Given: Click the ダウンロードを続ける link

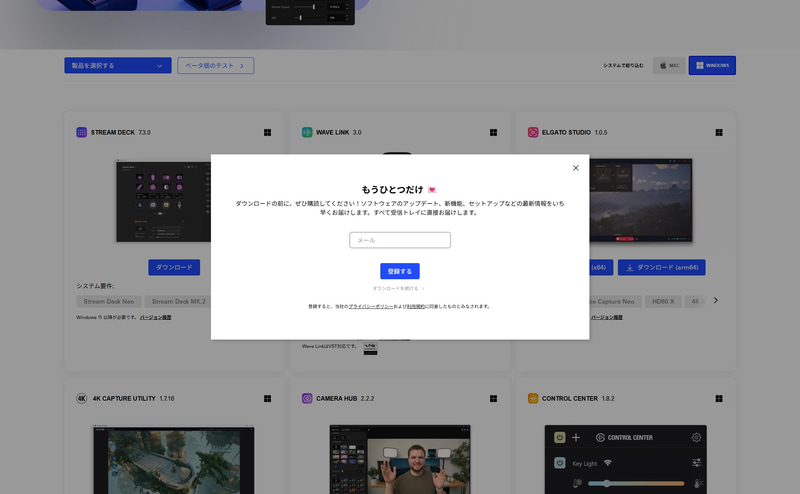Looking at the screenshot, I should coord(398,288).
